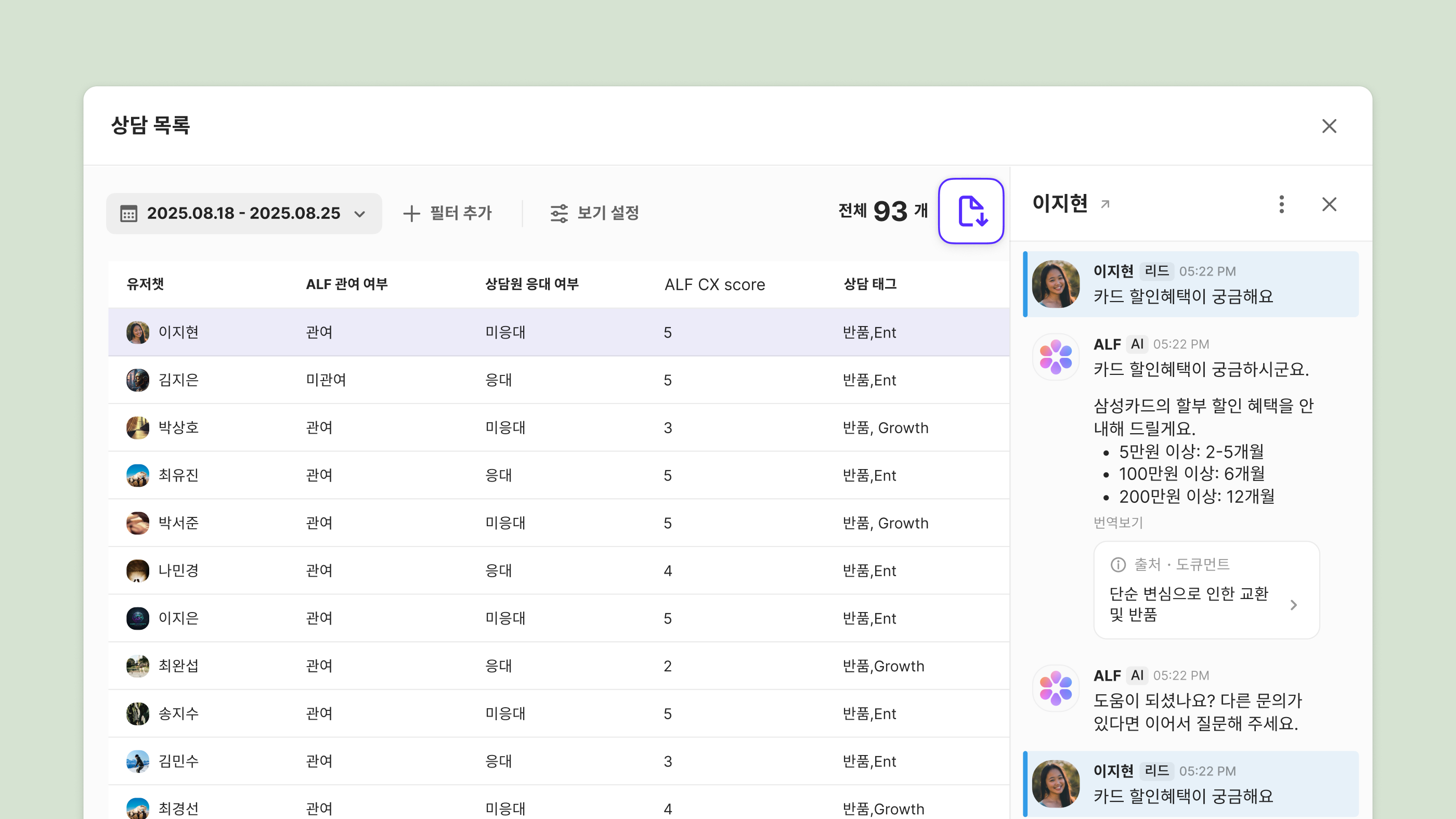Click ALF avatar on 카드 할인혜택이 궁금하시군요 message
Image resolution: width=1456 pixels, height=819 pixels.
(1056, 357)
